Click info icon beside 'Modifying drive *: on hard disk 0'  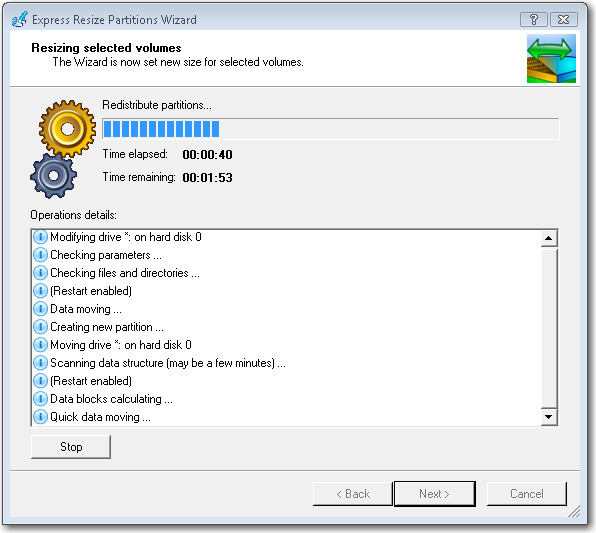[40, 237]
